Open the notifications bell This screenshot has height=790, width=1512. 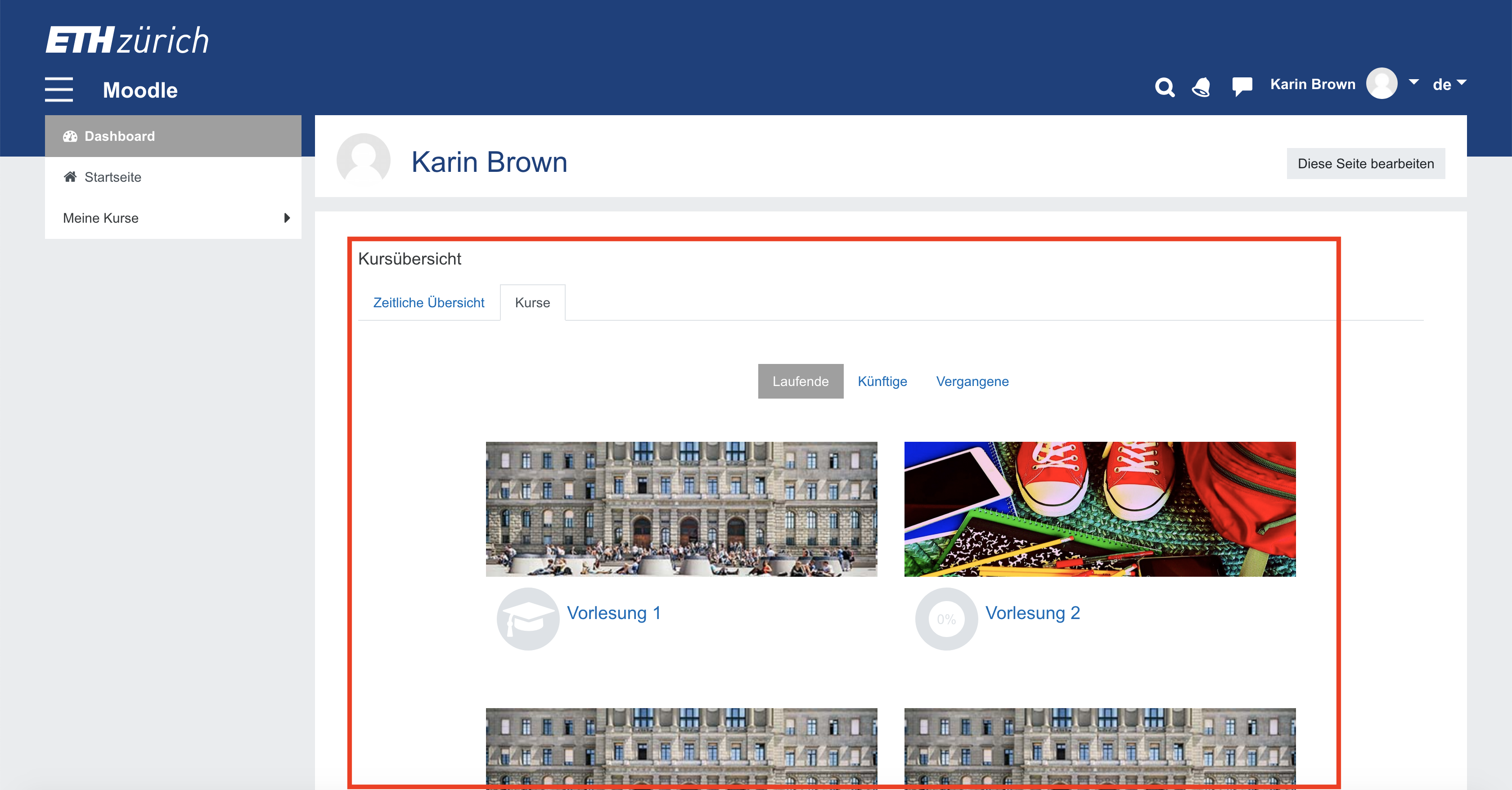[1201, 87]
